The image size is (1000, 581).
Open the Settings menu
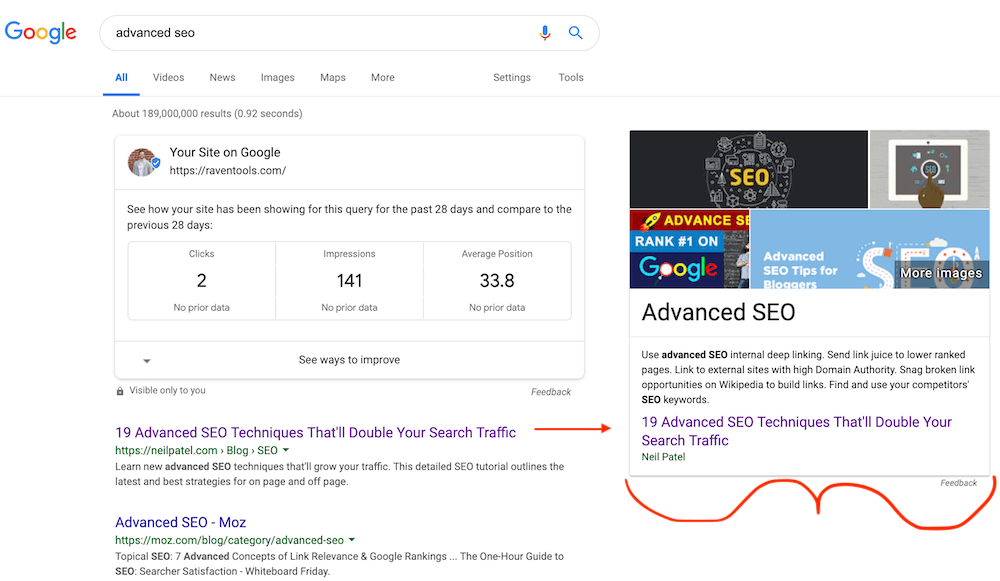[x=511, y=77]
